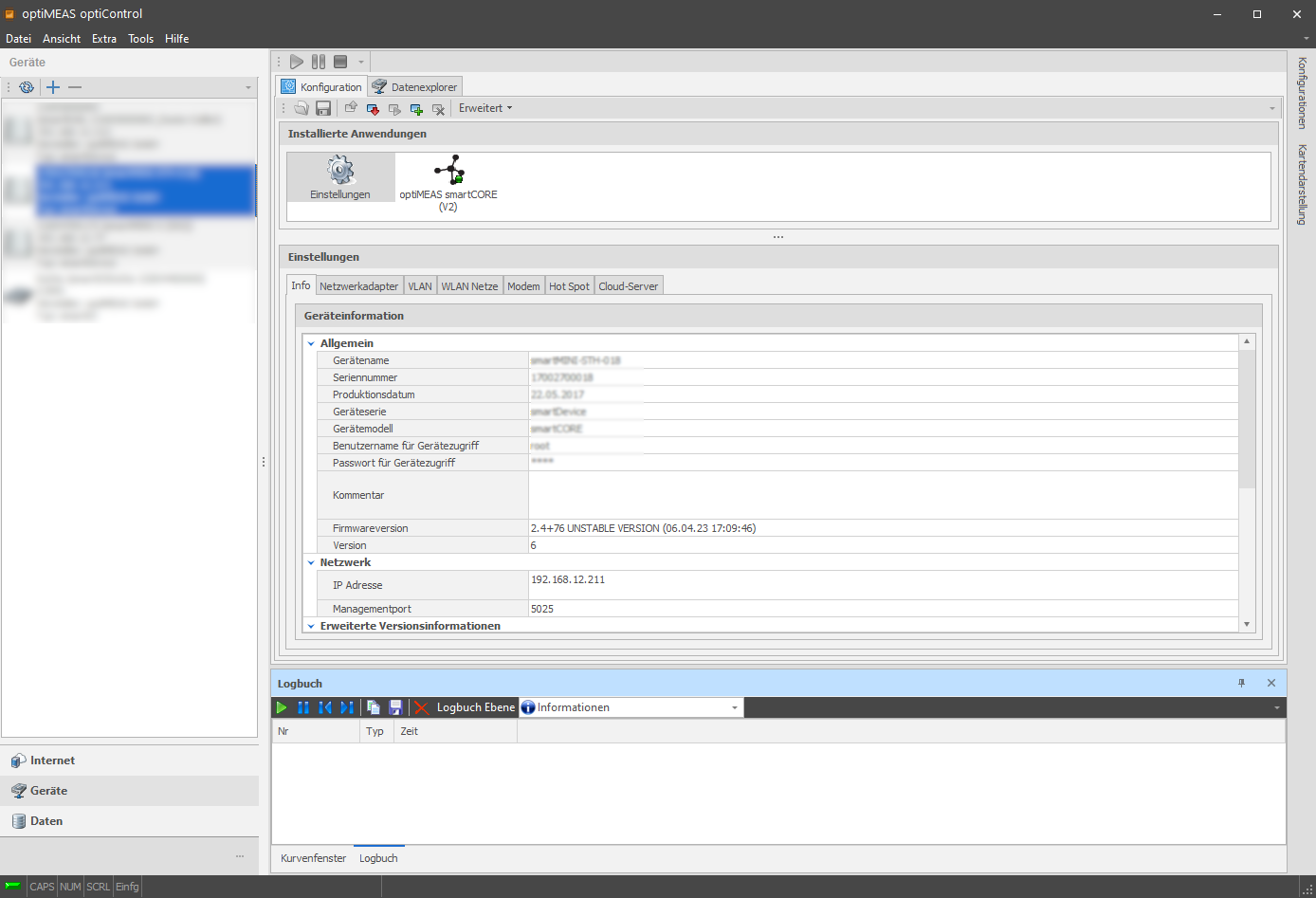Close the Logbuch panel
This screenshot has height=898, width=1316.
(x=1271, y=683)
